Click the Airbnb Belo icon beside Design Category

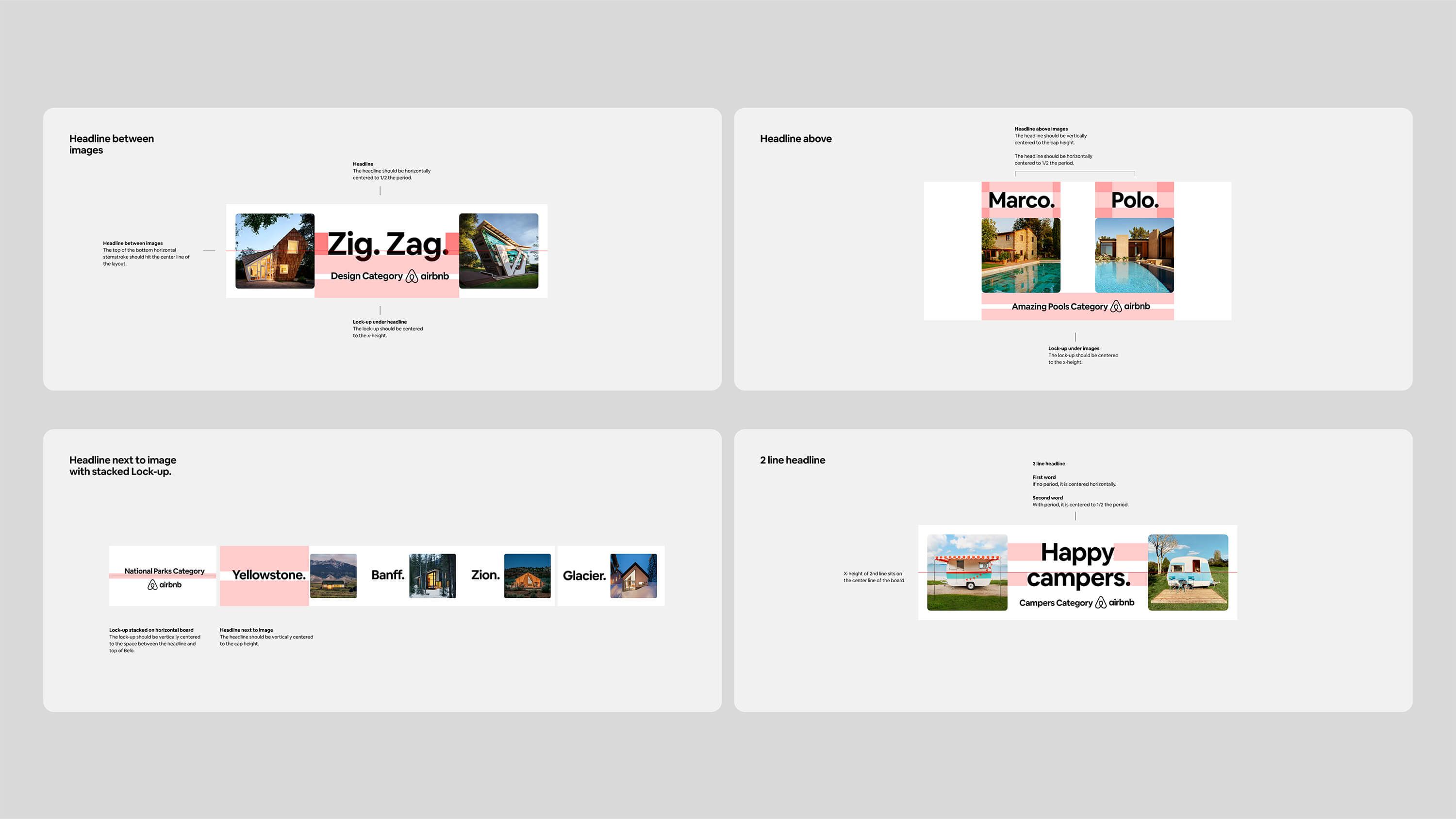coord(412,276)
